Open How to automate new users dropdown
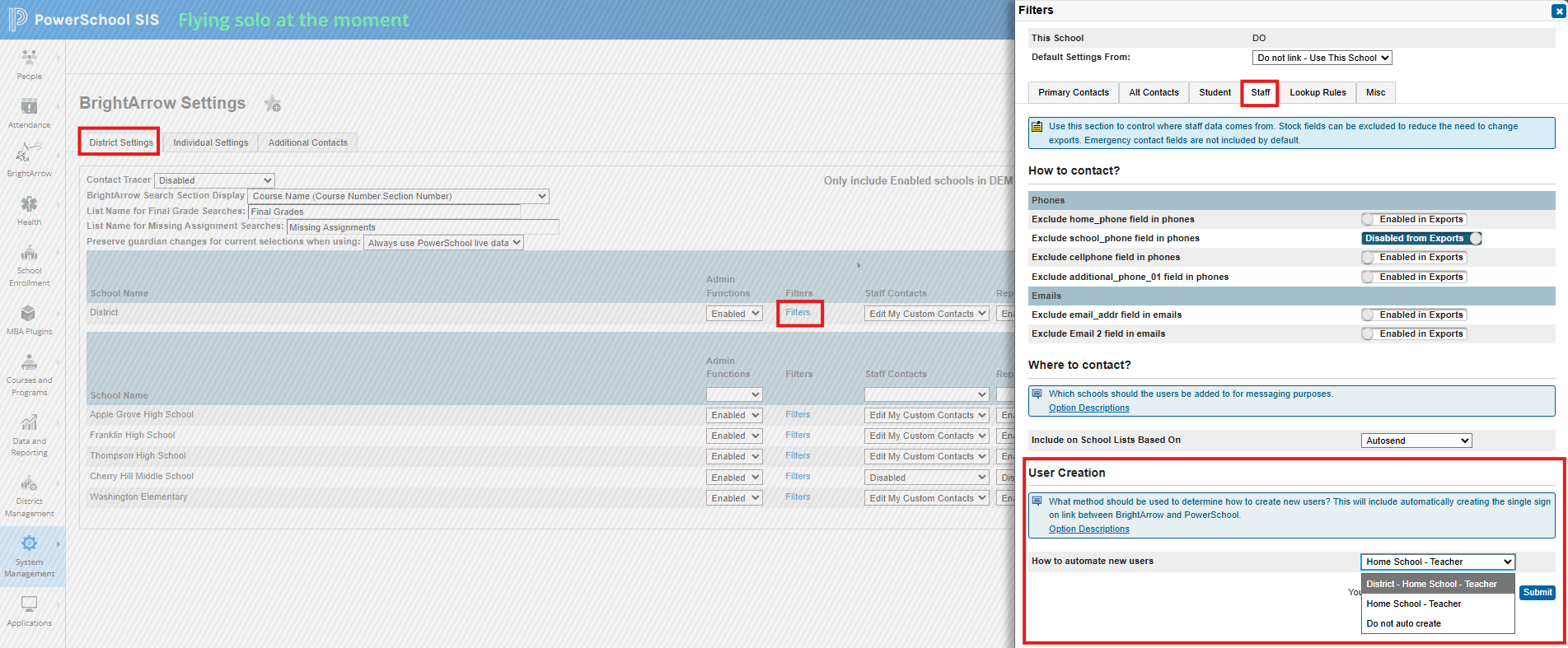Image resolution: width=1568 pixels, height=648 pixels. click(x=1438, y=562)
